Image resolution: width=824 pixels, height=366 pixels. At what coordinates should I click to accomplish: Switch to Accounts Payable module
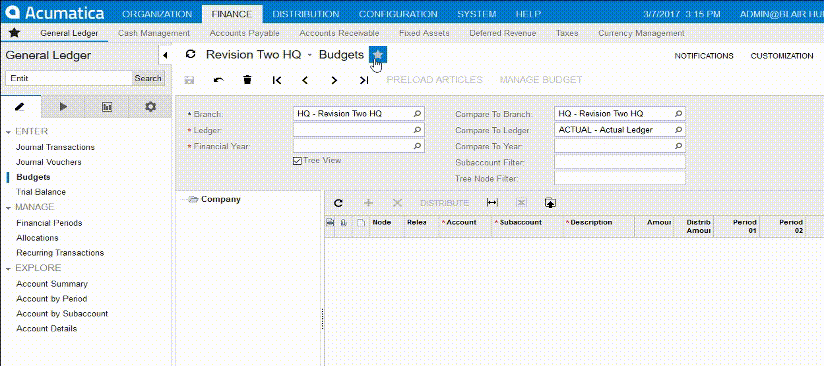click(x=244, y=33)
